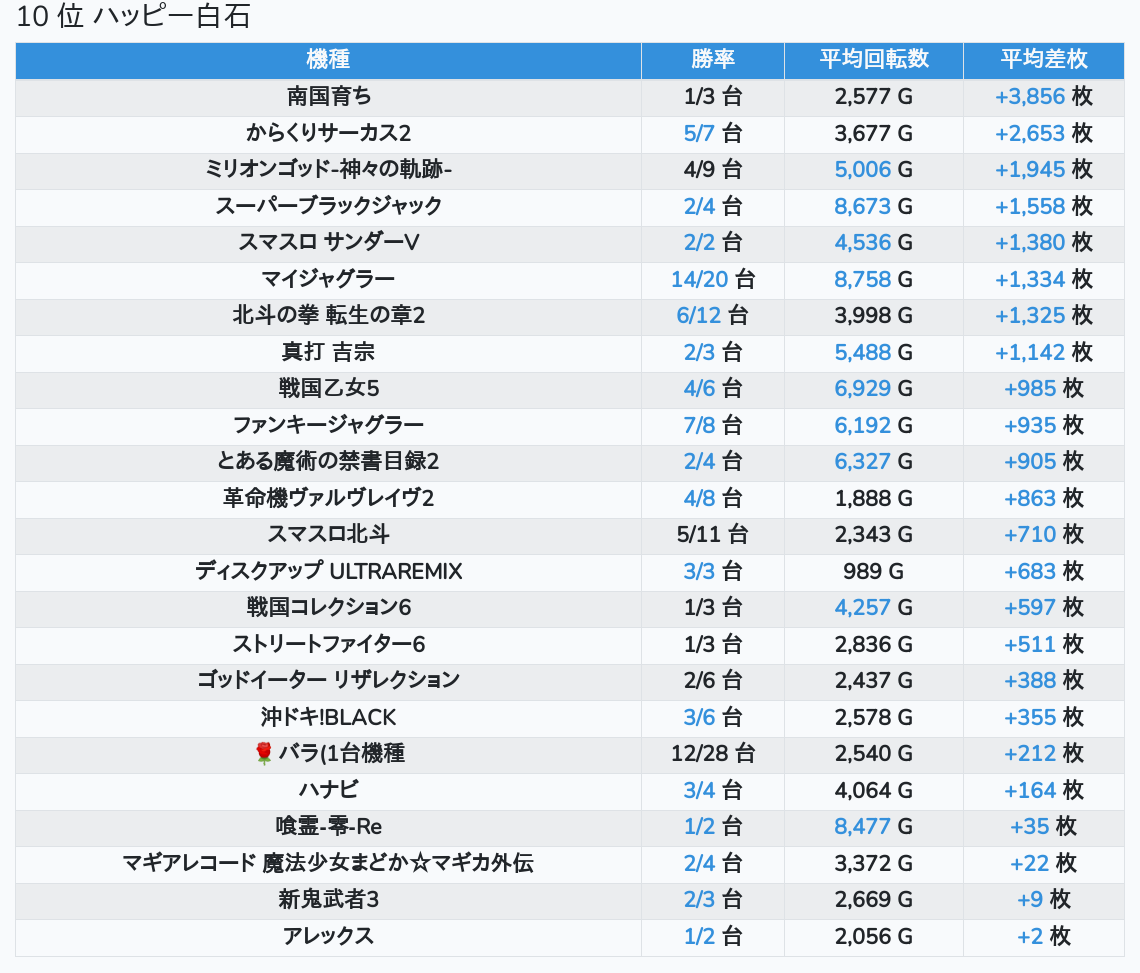The height and width of the screenshot is (973, 1140).
Task: Click average difference +985 枚
Action: (1043, 388)
